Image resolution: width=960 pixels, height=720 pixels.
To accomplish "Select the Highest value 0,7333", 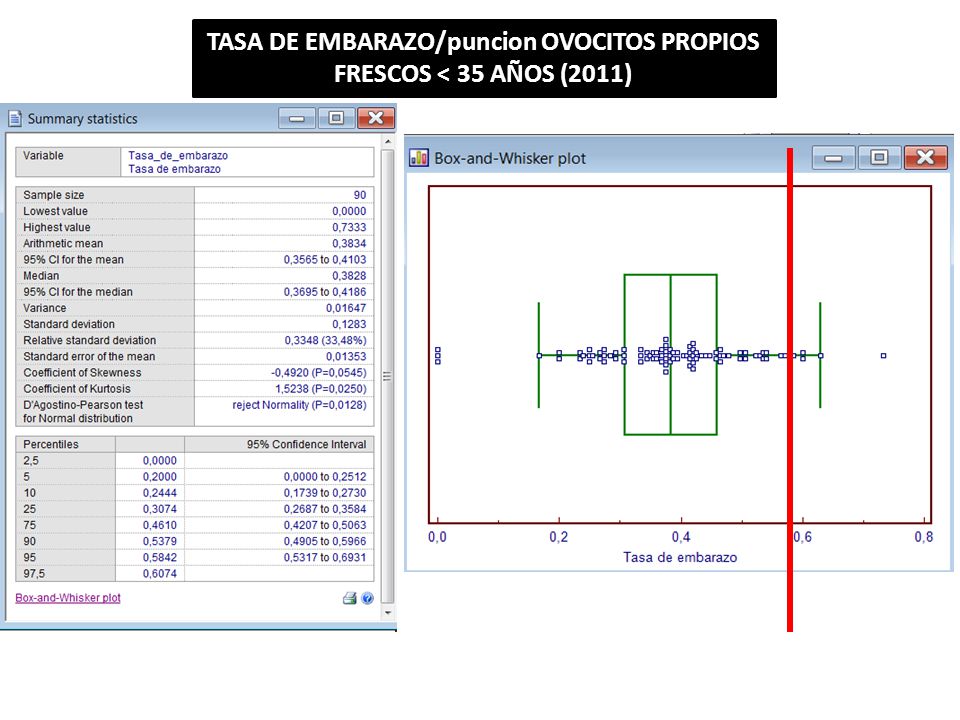I will pyautogui.click(x=349, y=227).
